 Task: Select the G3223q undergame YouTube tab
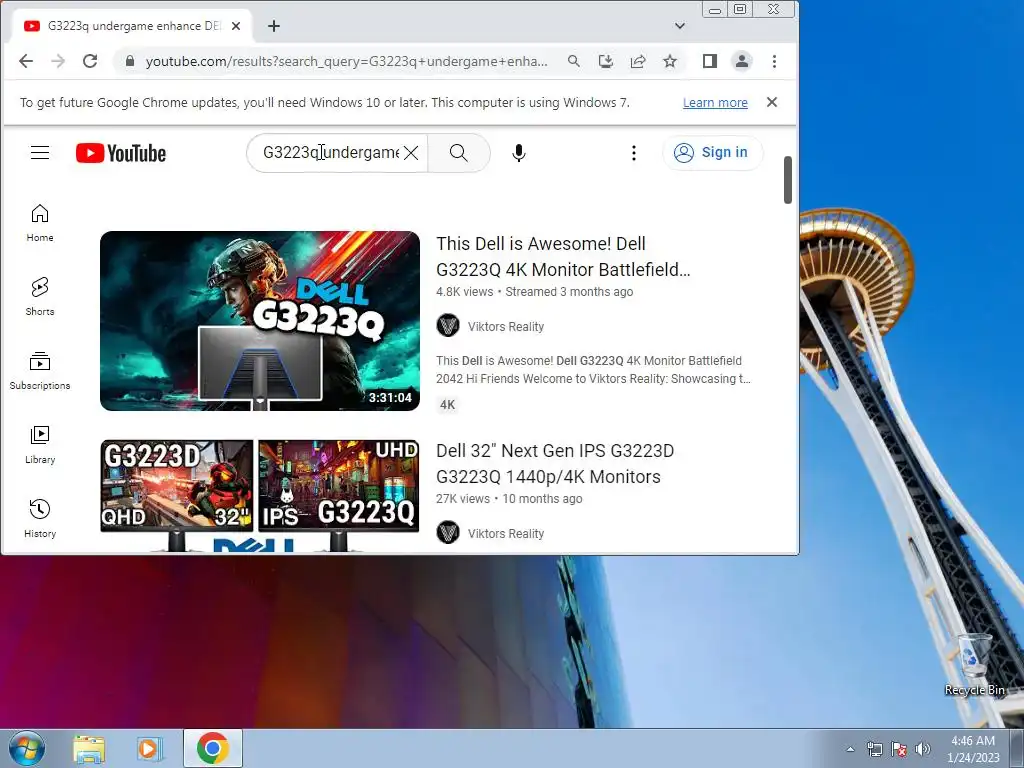[124, 26]
